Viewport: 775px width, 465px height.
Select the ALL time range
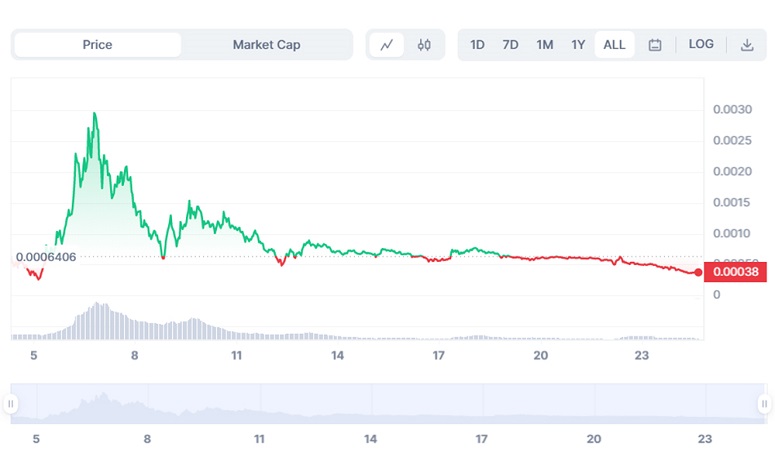tap(614, 45)
